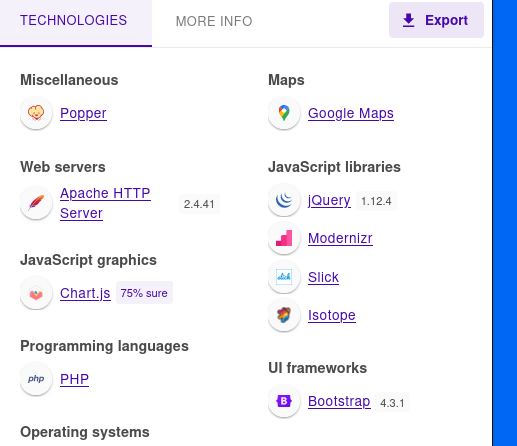Click the Isotope text link
The height and width of the screenshot is (446, 517).
(332, 315)
